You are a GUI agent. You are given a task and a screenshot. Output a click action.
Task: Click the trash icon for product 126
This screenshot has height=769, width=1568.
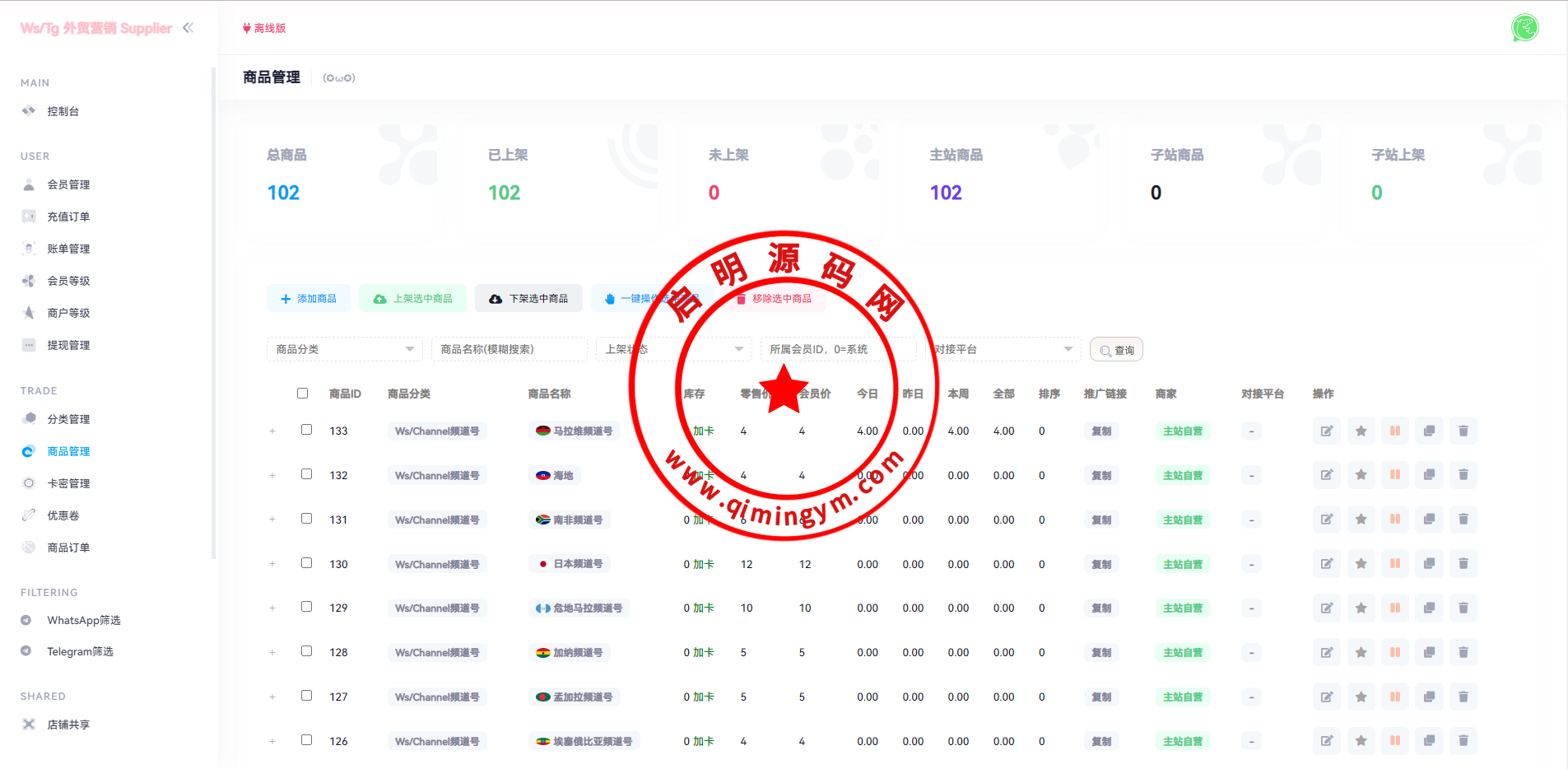[x=1463, y=741]
